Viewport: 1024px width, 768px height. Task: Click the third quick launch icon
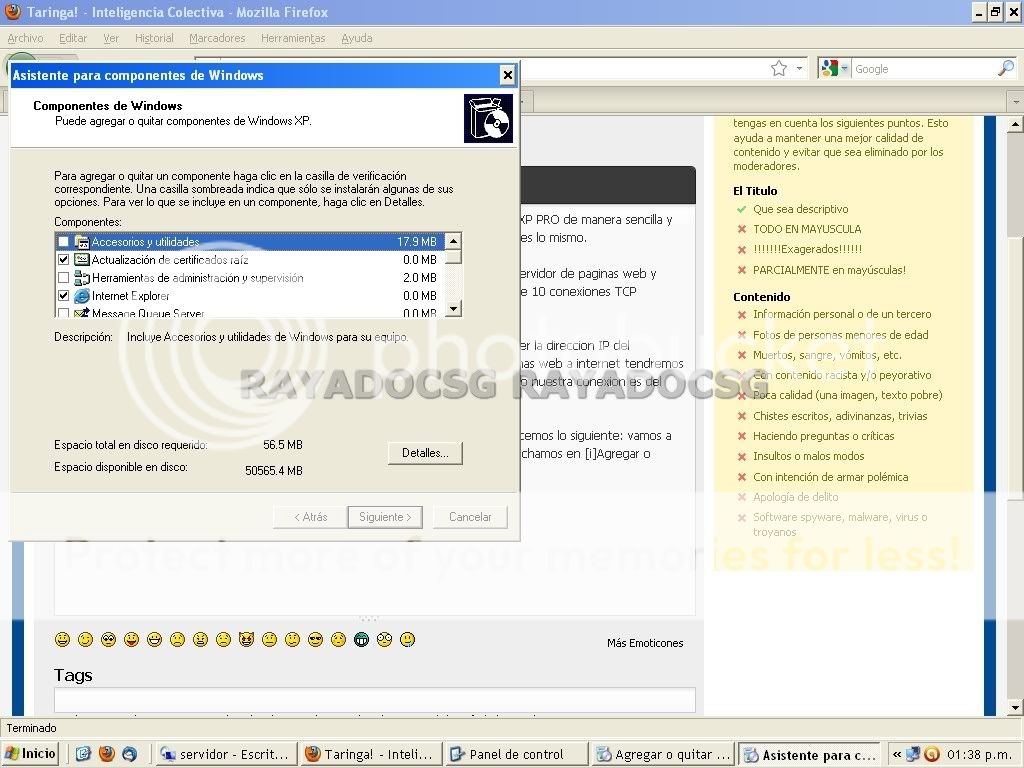pos(129,754)
